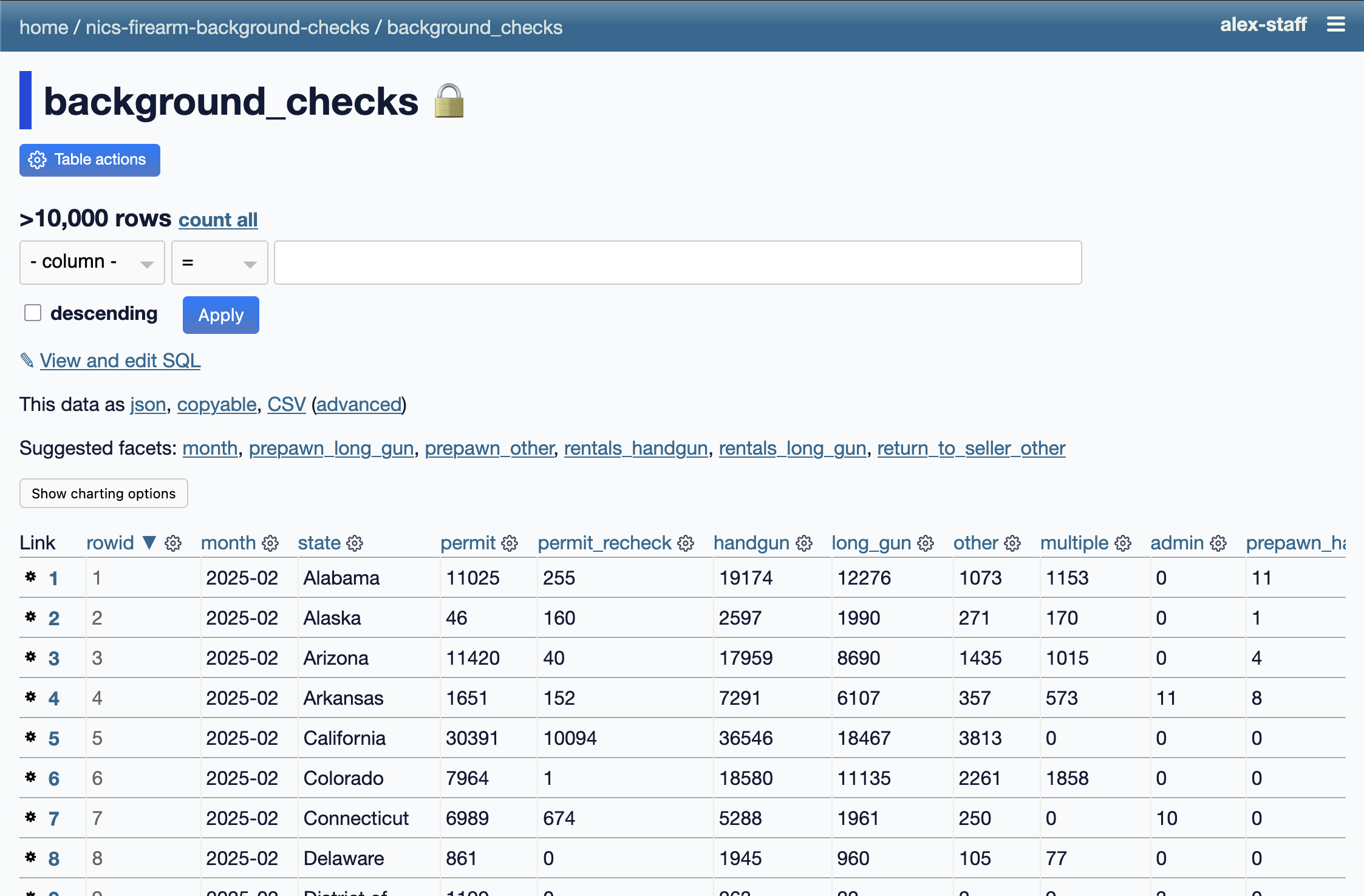
Task: Open the state column gear menu
Action: [x=355, y=543]
